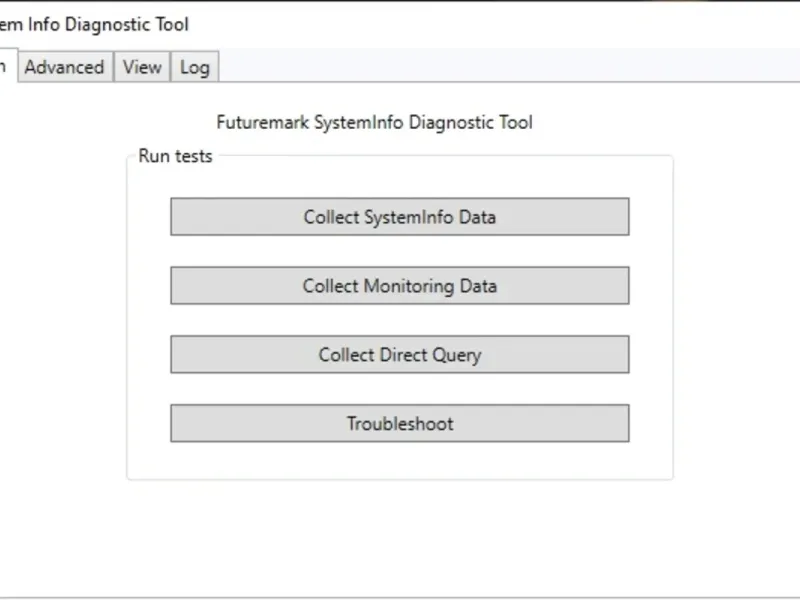Start Collect Monitoring Data
800x600 pixels.
click(x=399, y=286)
